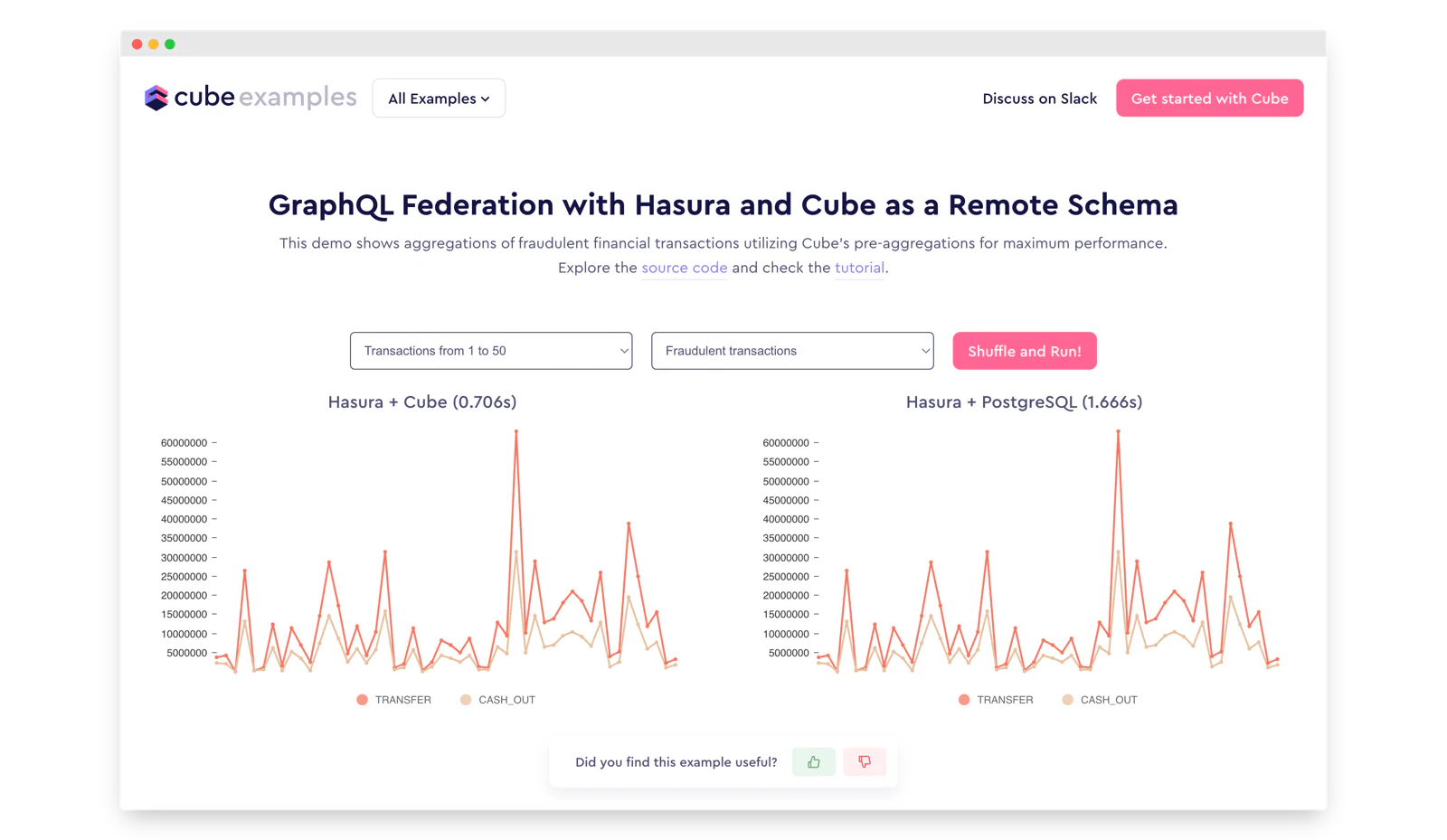
Task: Open the Transactions from 1 to 50 dropdown
Action: click(491, 351)
